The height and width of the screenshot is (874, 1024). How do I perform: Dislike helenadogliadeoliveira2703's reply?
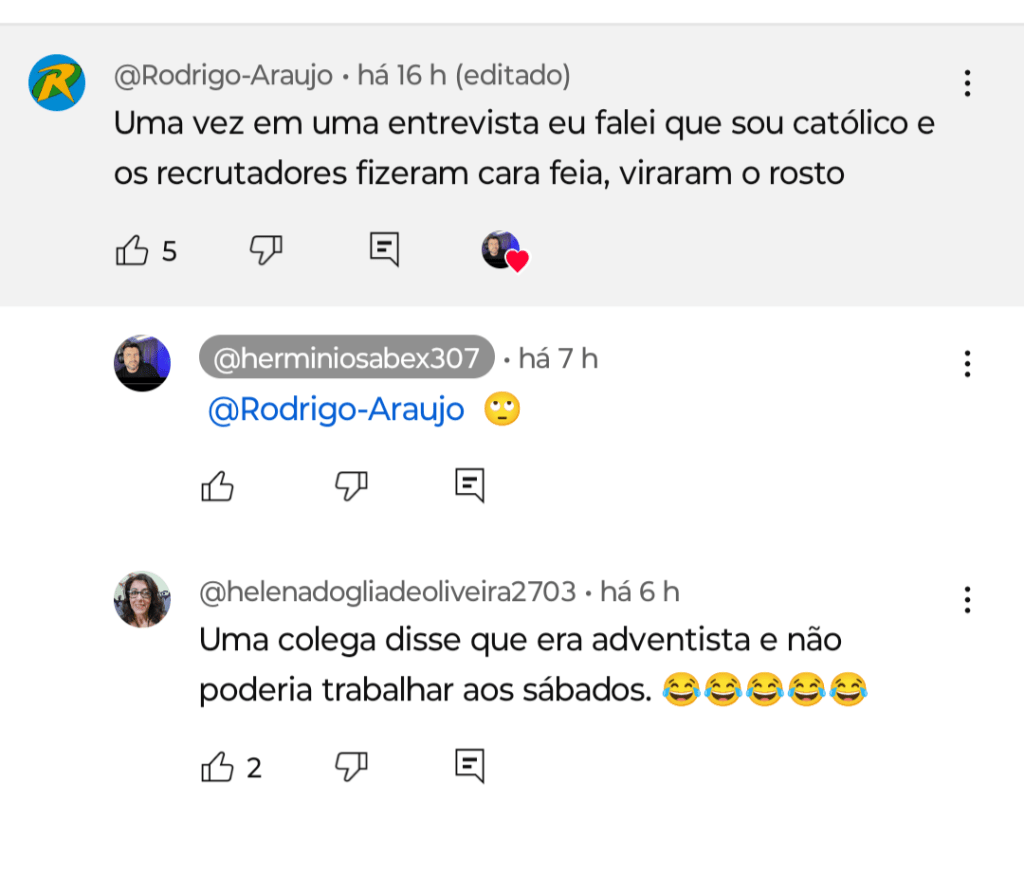pyautogui.click(x=350, y=767)
